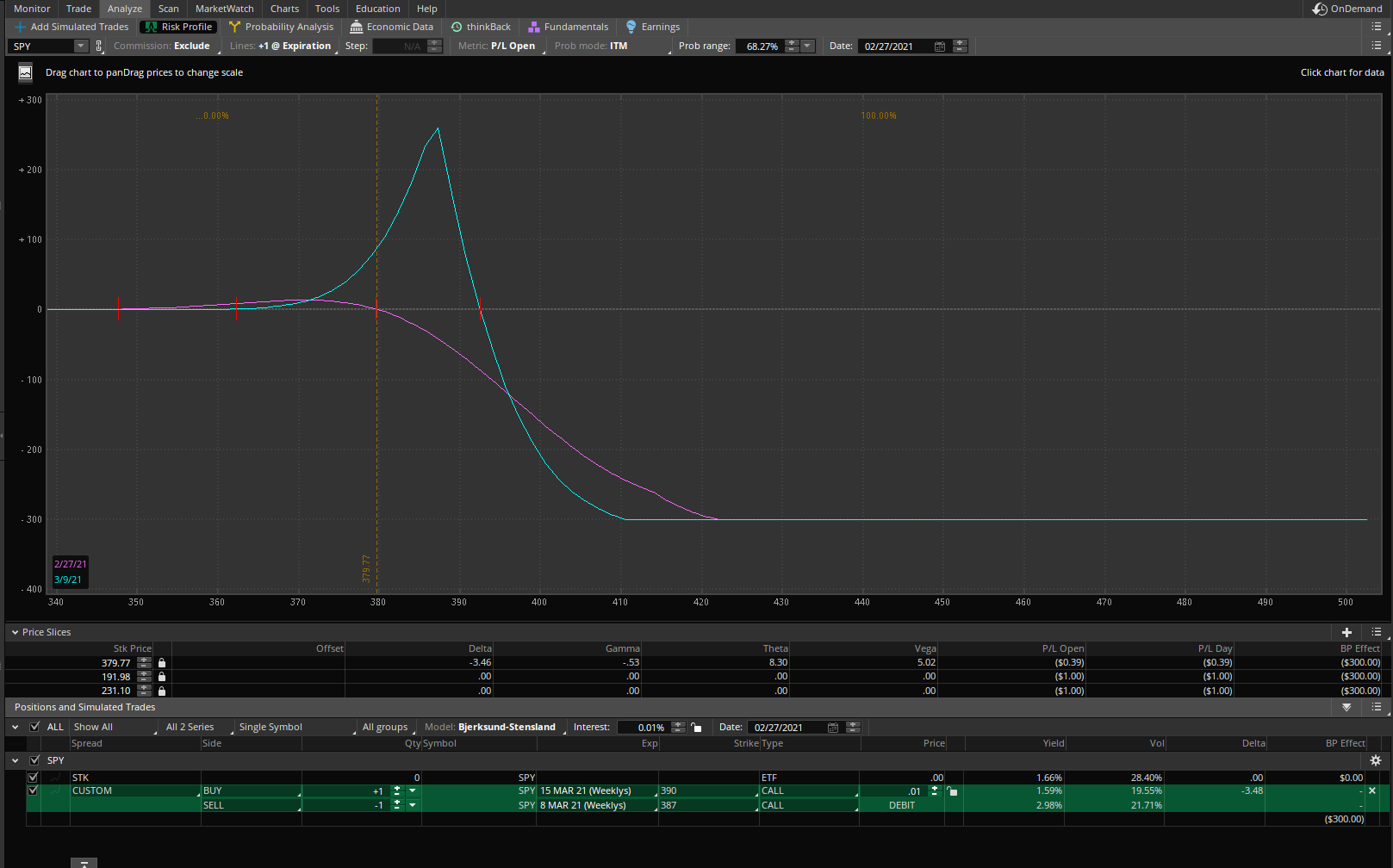Open the Single Symbol dropdown
This screenshot has width=1393, height=868.
296,727
